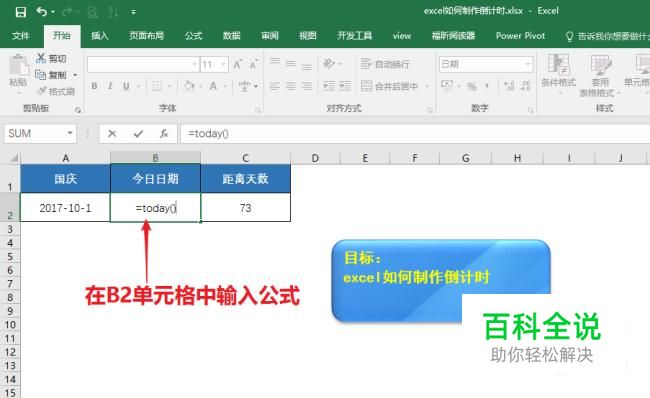The width and height of the screenshot is (650, 398).
Task: Click the text orientation icon
Action: (330, 63)
